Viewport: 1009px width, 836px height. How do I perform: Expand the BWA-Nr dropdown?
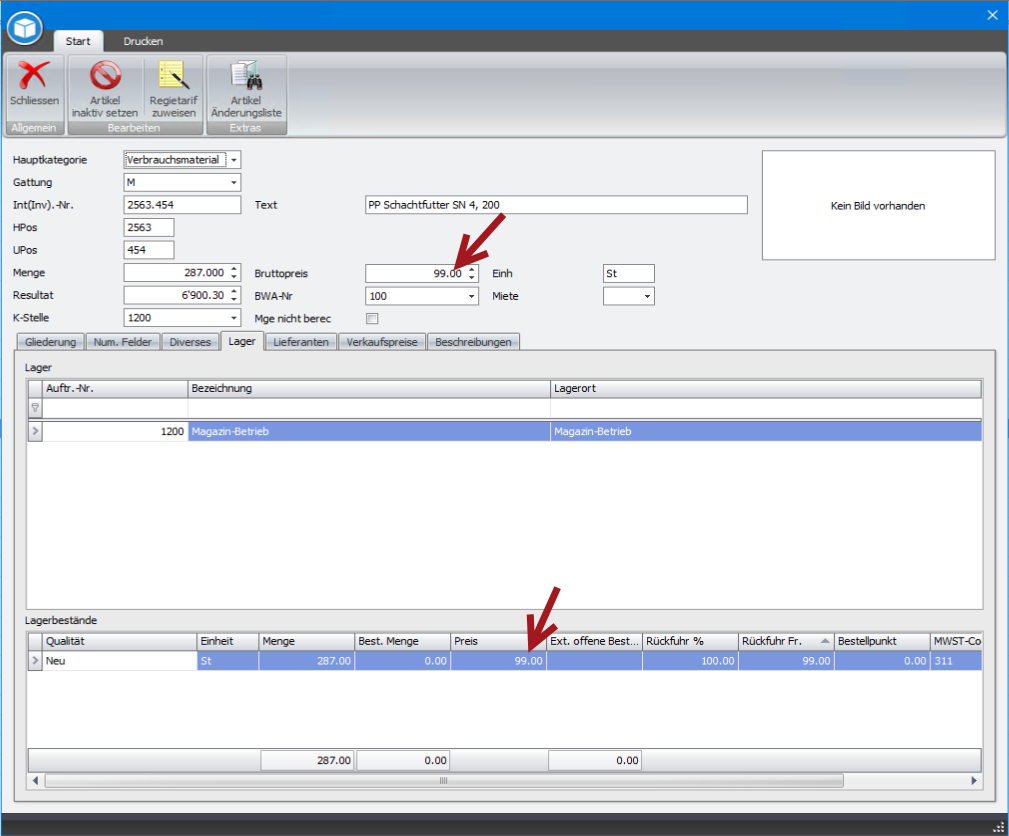(x=472, y=296)
